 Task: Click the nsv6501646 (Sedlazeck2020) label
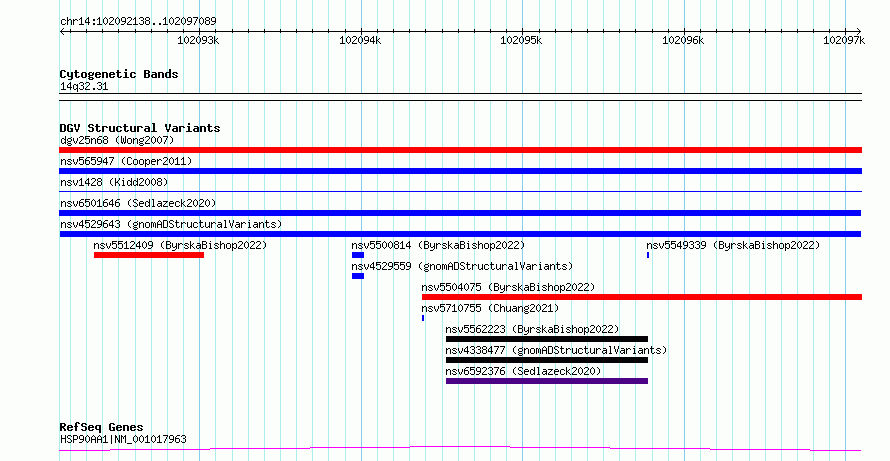(138, 203)
